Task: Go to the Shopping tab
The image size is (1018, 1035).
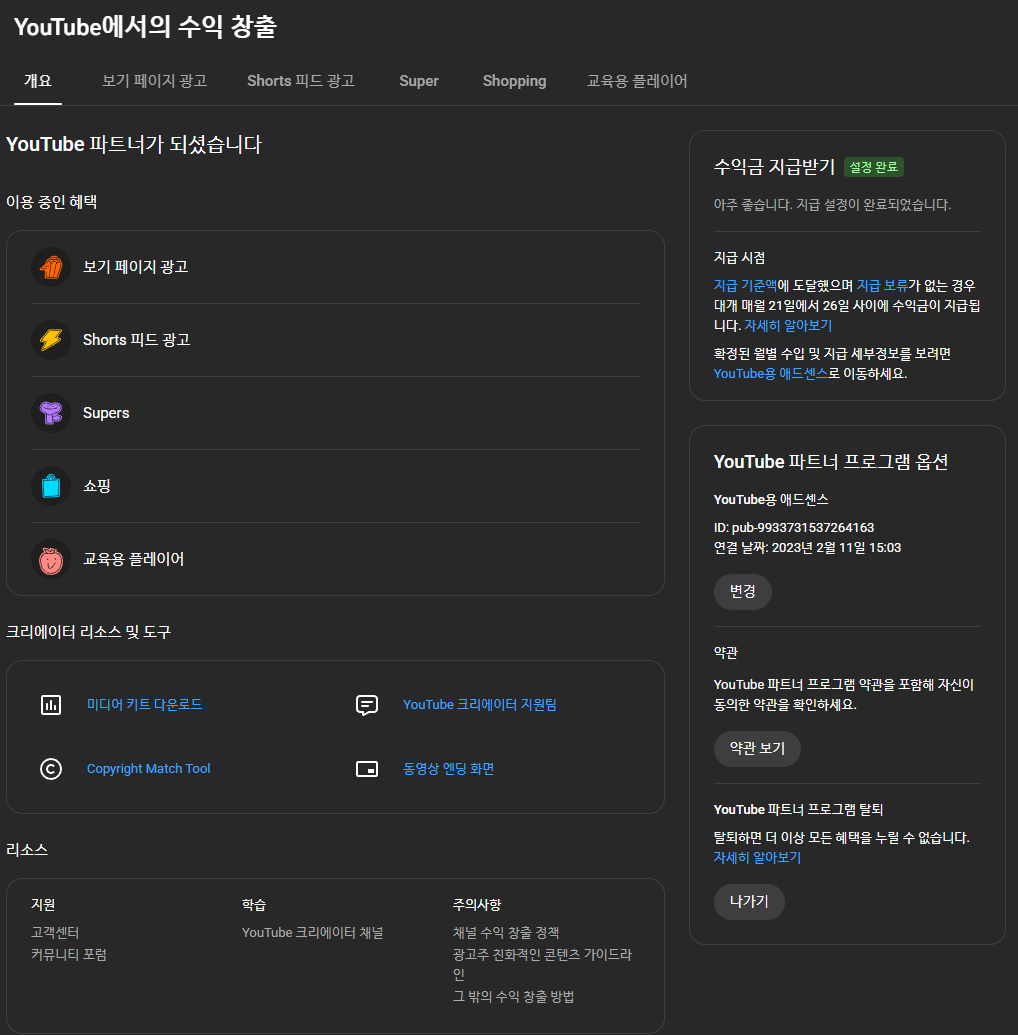Action: (514, 81)
